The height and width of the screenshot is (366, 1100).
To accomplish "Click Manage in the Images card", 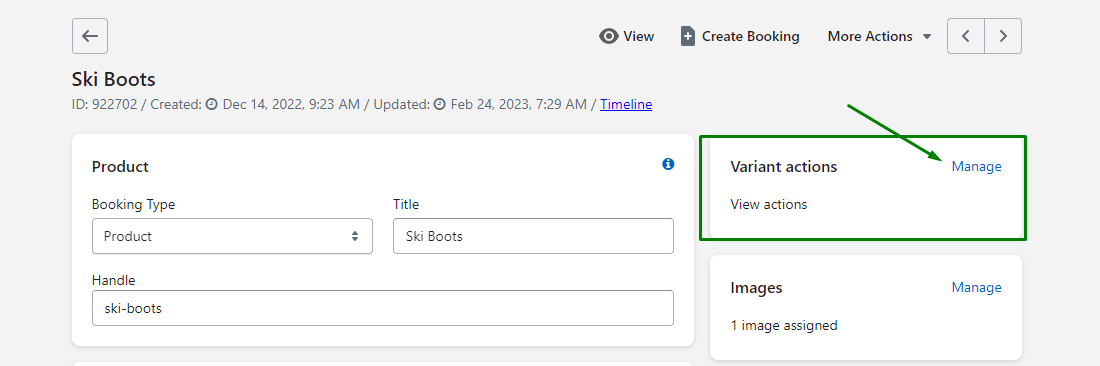I will pyautogui.click(x=977, y=287).
